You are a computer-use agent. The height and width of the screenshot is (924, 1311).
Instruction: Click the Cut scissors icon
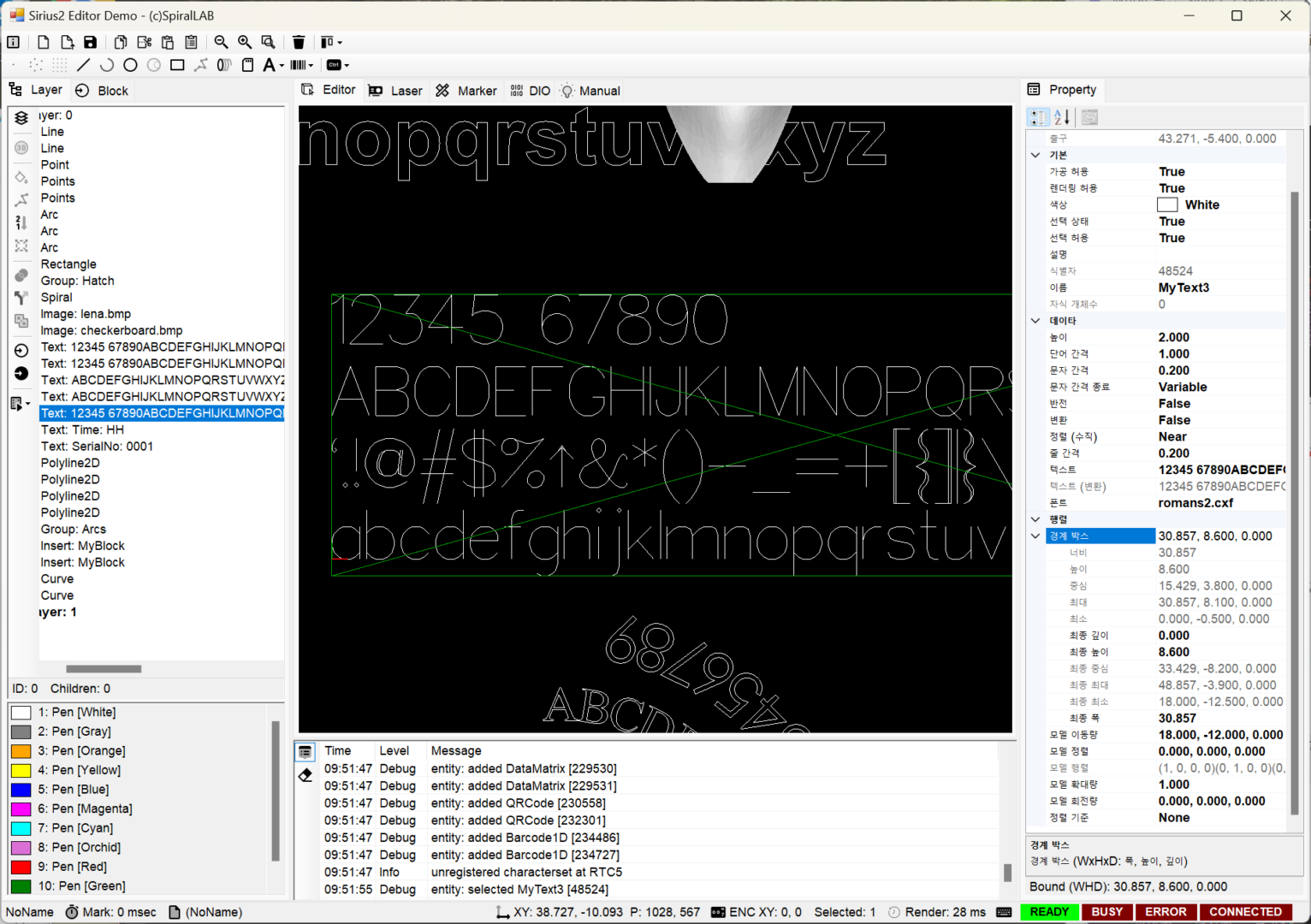coord(145,42)
